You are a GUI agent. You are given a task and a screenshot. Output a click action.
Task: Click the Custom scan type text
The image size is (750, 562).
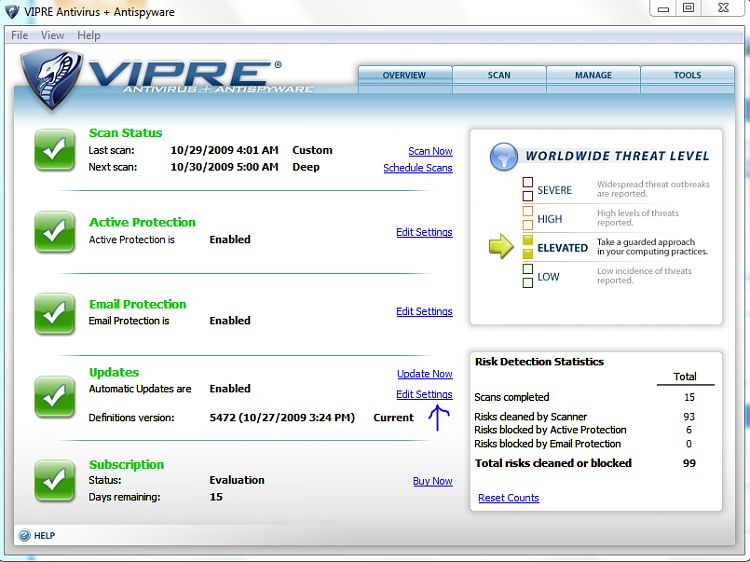tap(312, 150)
